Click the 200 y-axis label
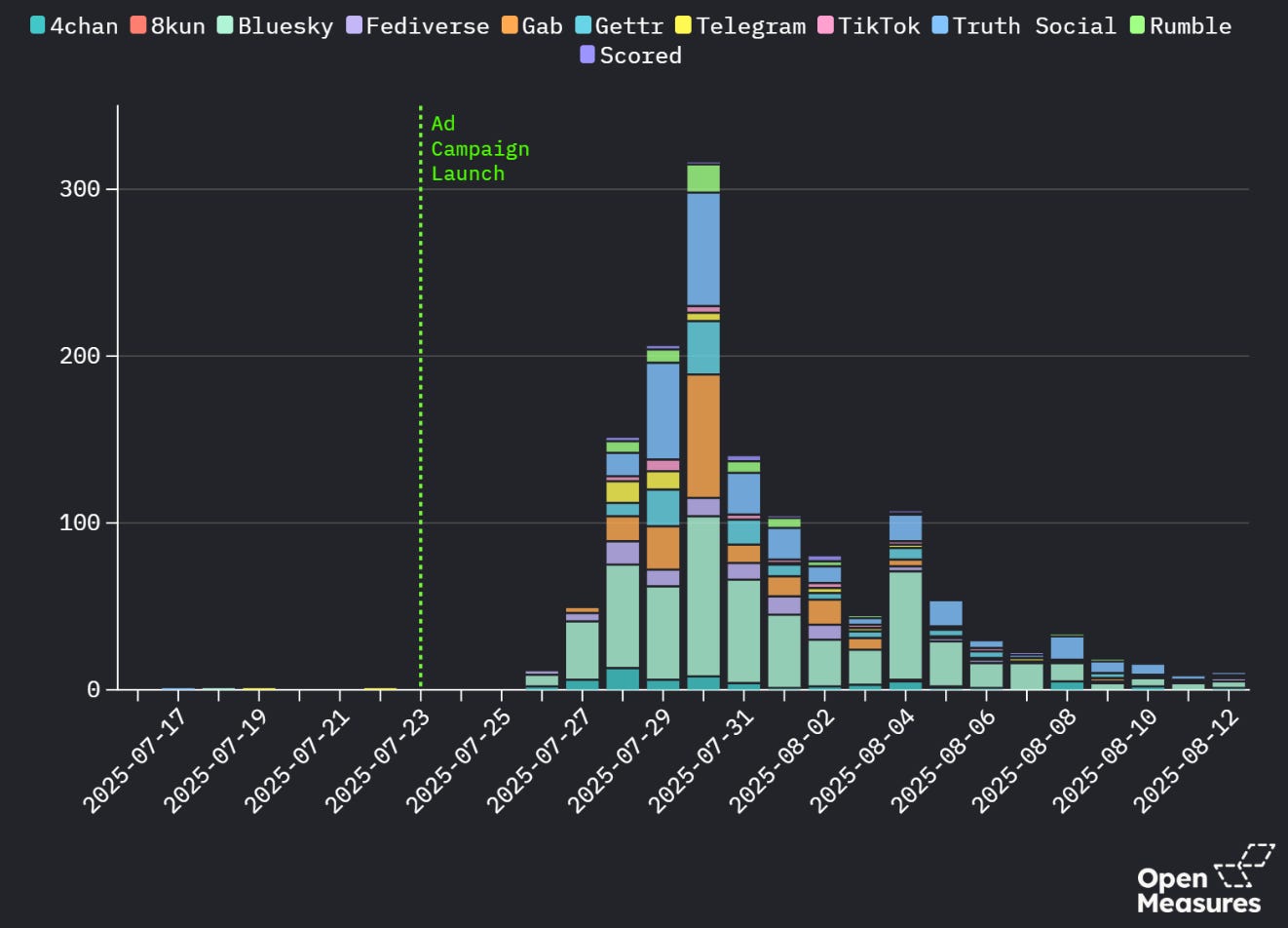This screenshot has height=928, width=1288. [x=80, y=356]
